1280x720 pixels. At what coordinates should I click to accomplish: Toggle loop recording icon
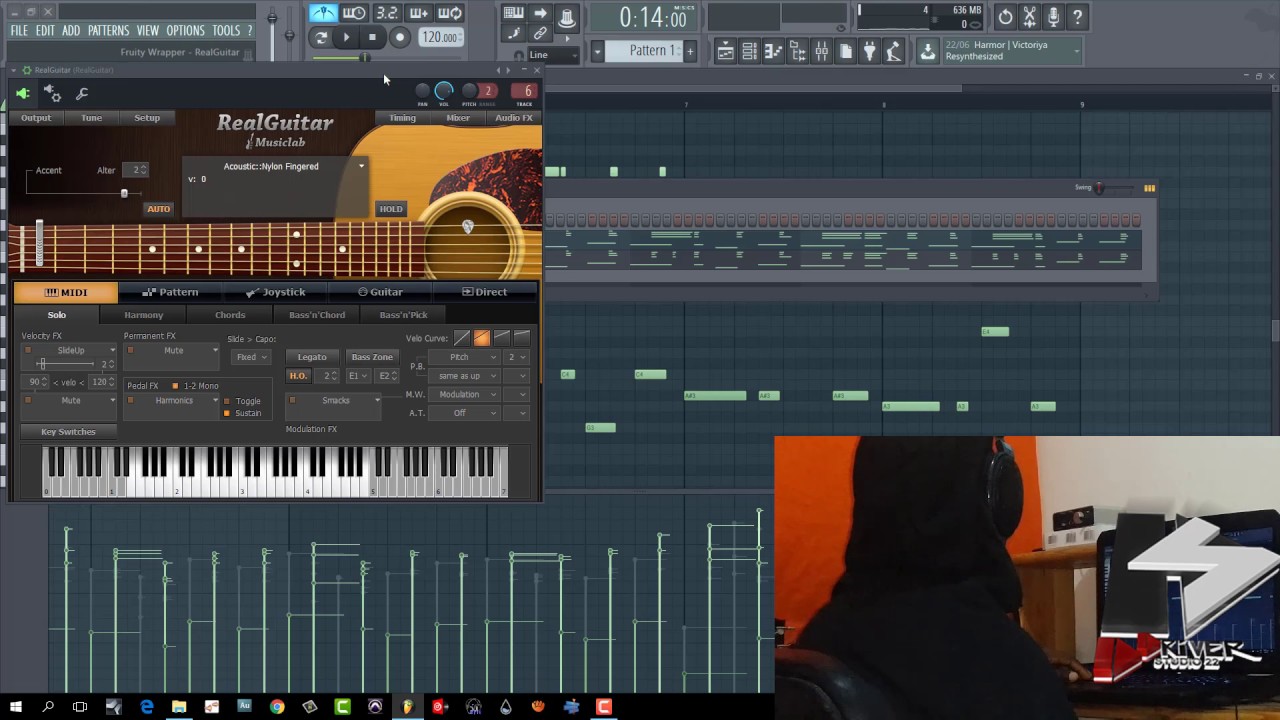450,13
